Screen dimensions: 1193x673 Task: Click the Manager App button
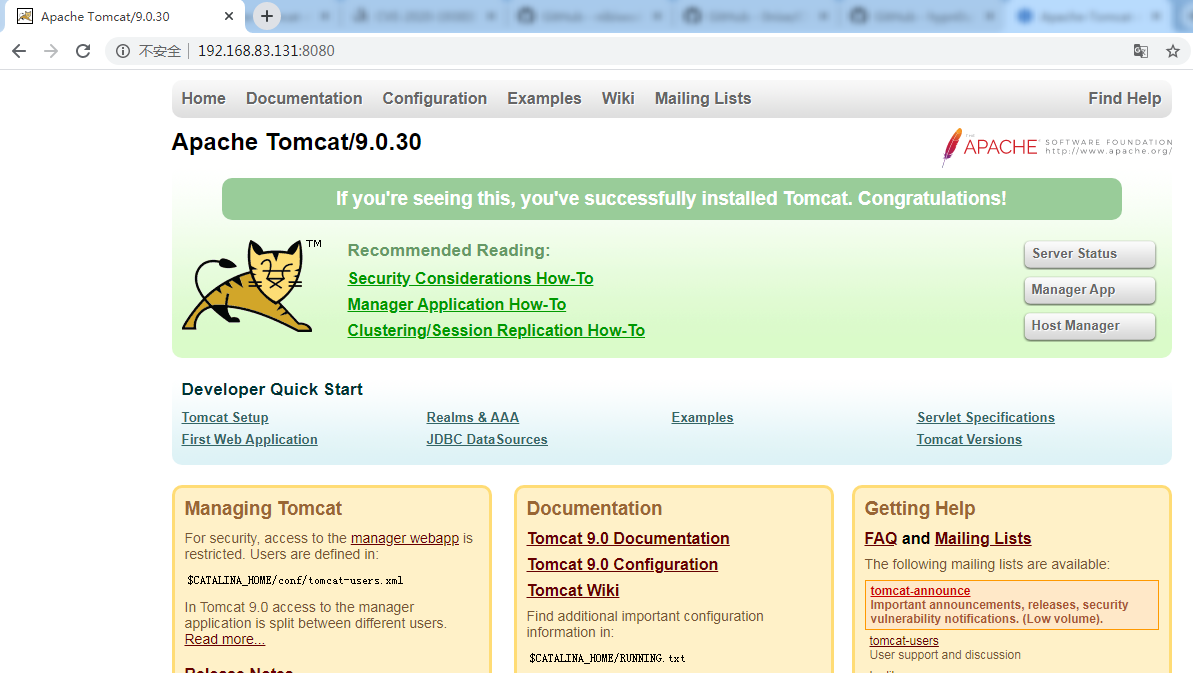(x=1090, y=290)
